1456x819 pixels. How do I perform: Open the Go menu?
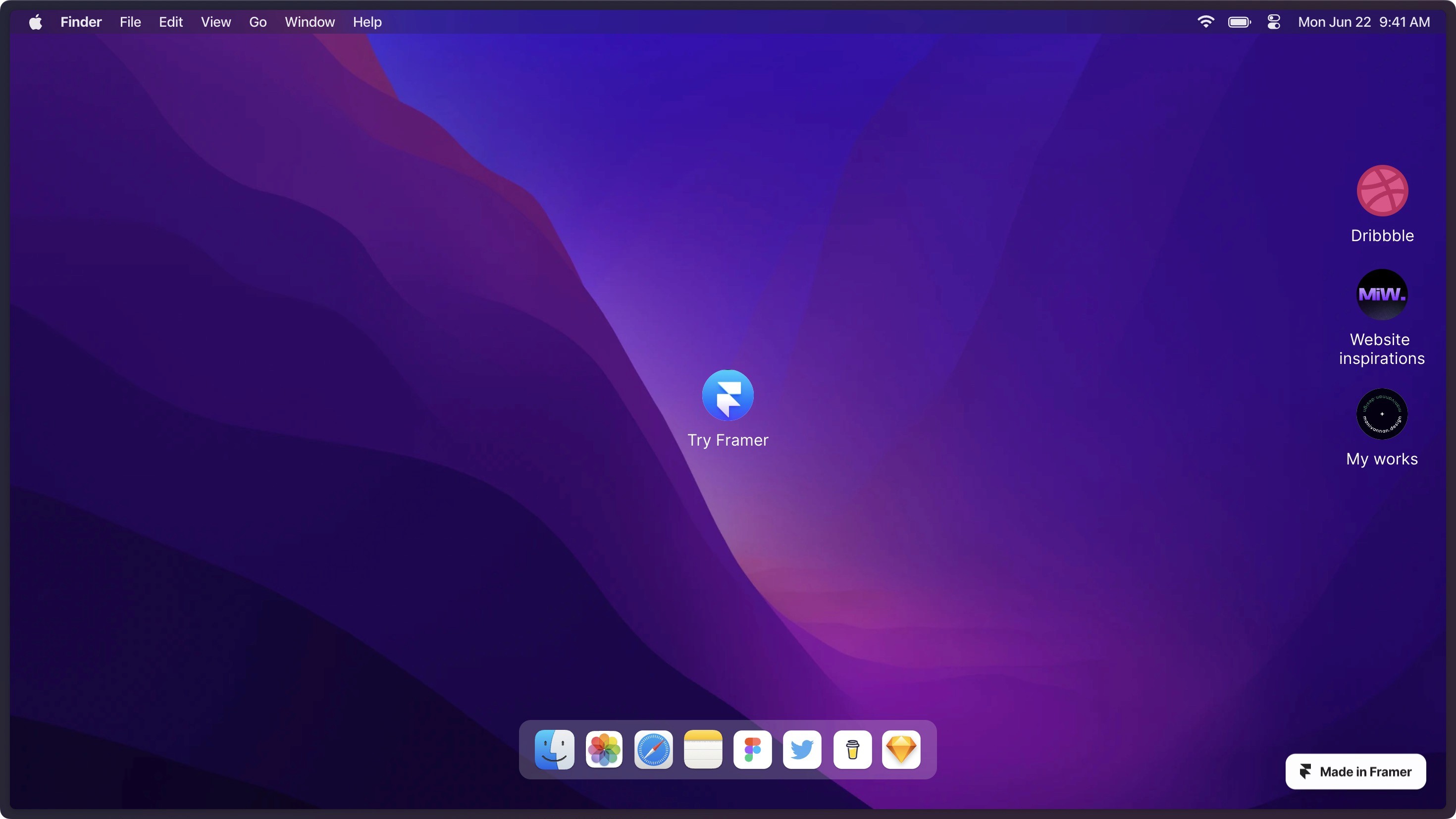click(x=258, y=22)
